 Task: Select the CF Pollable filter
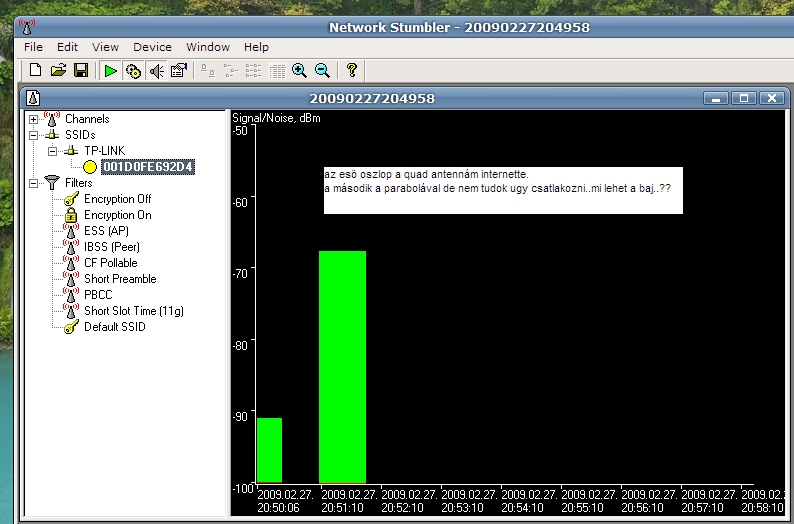[111, 263]
